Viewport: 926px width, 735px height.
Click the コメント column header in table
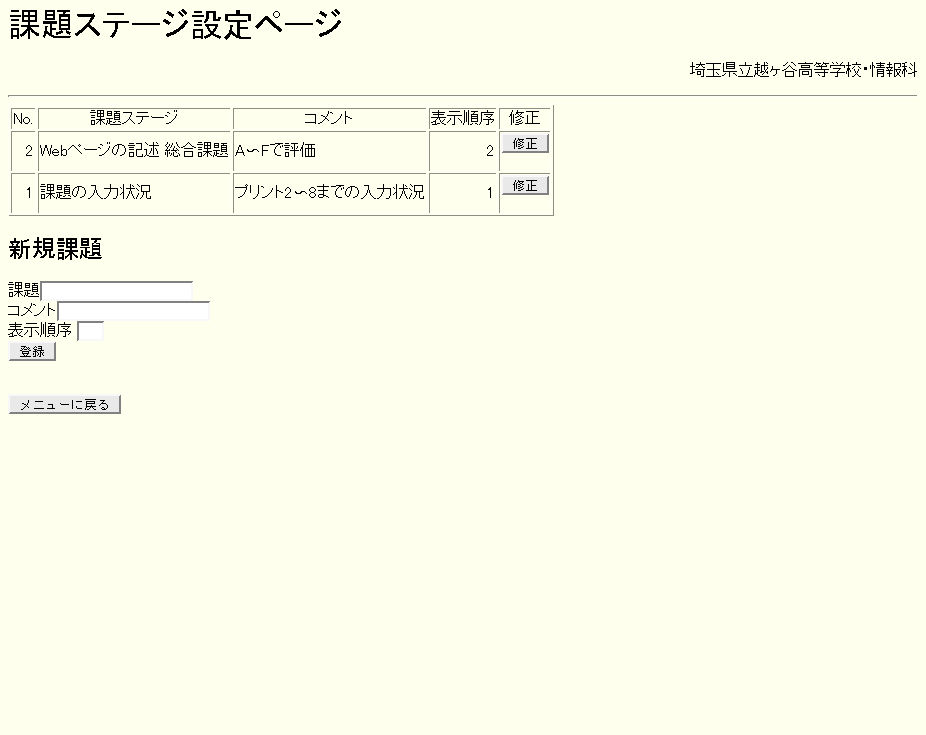(330, 119)
